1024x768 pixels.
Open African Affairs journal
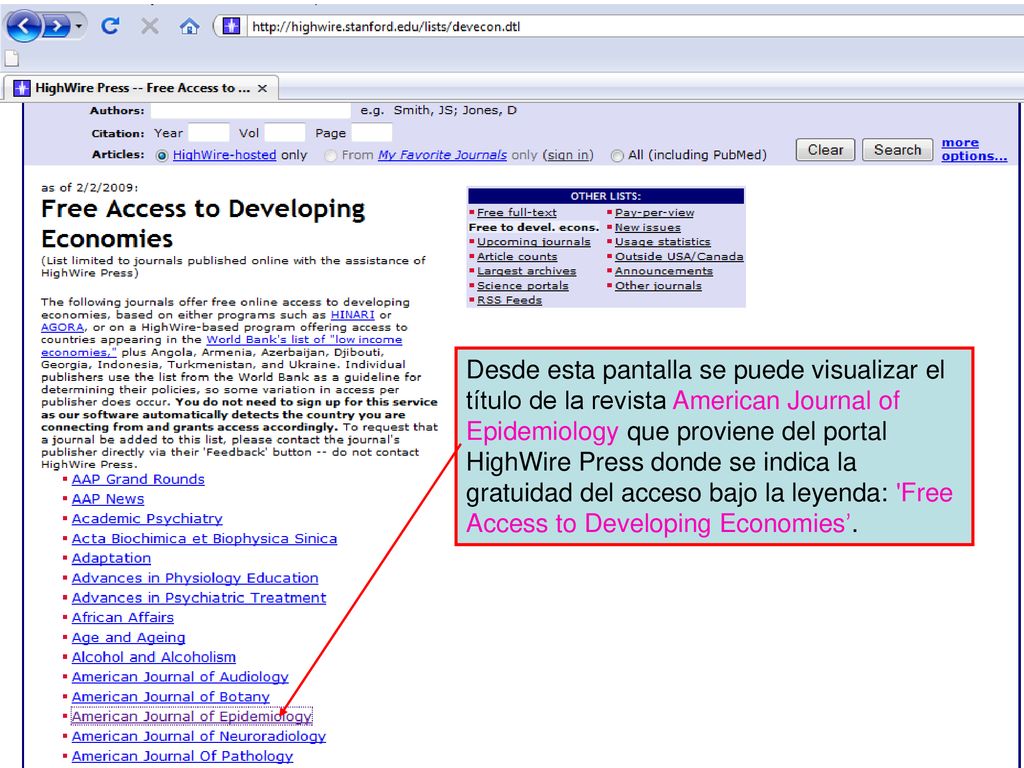click(123, 617)
